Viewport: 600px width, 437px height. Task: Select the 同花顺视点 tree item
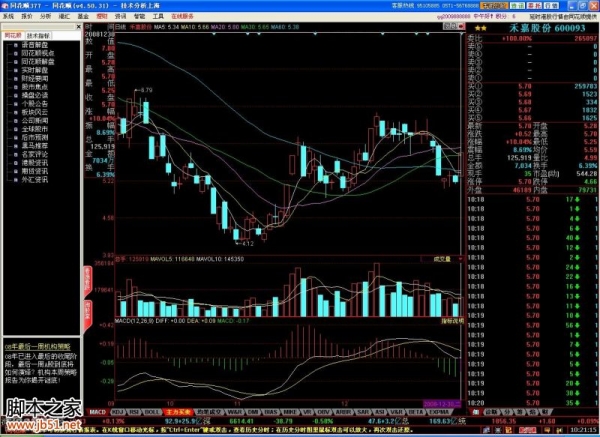pos(38,53)
